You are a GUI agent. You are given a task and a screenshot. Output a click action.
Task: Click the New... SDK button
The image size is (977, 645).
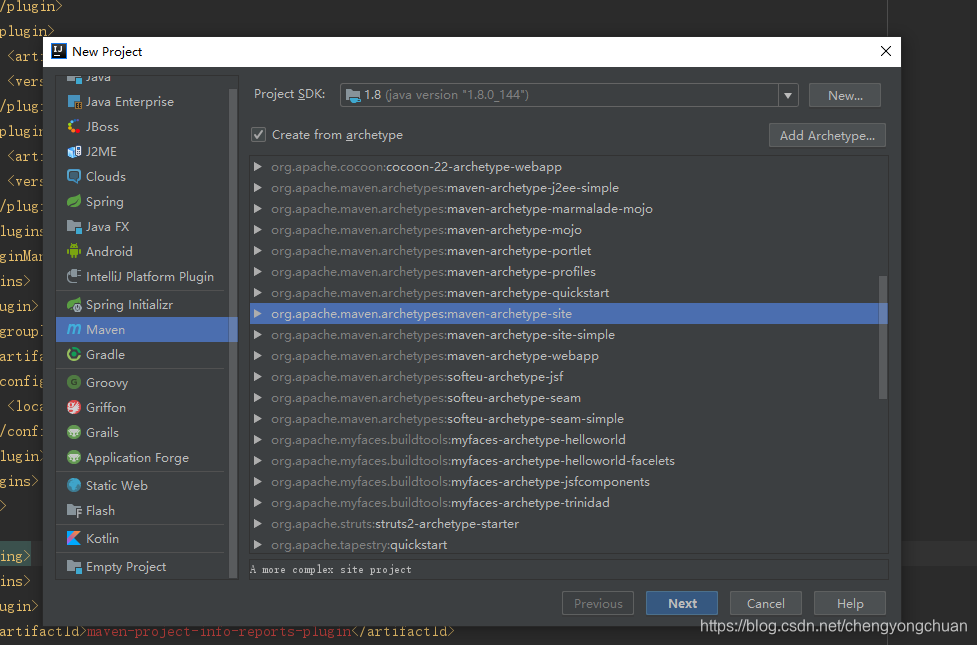click(x=845, y=95)
